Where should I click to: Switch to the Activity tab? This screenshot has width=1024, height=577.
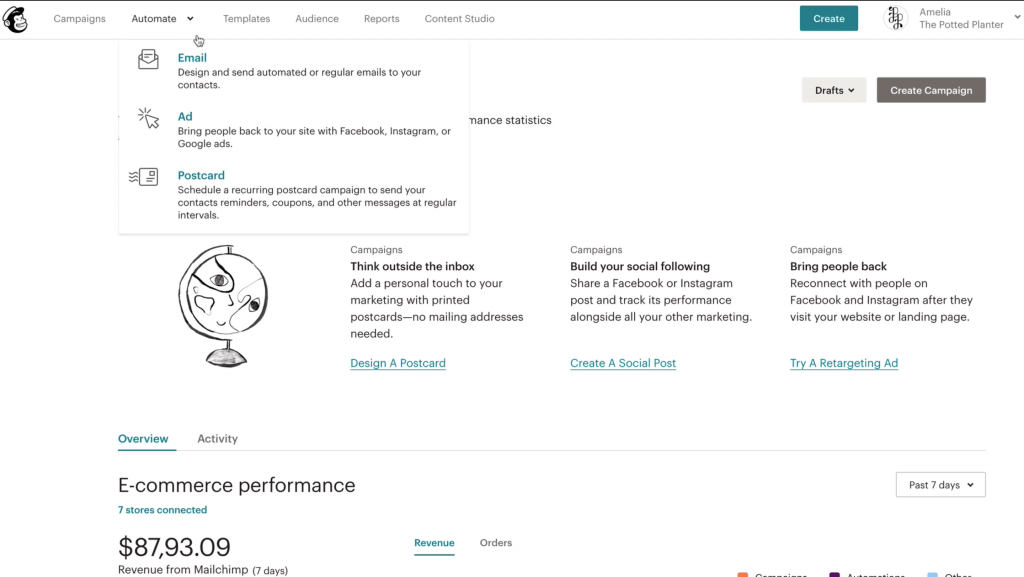pyautogui.click(x=217, y=439)
